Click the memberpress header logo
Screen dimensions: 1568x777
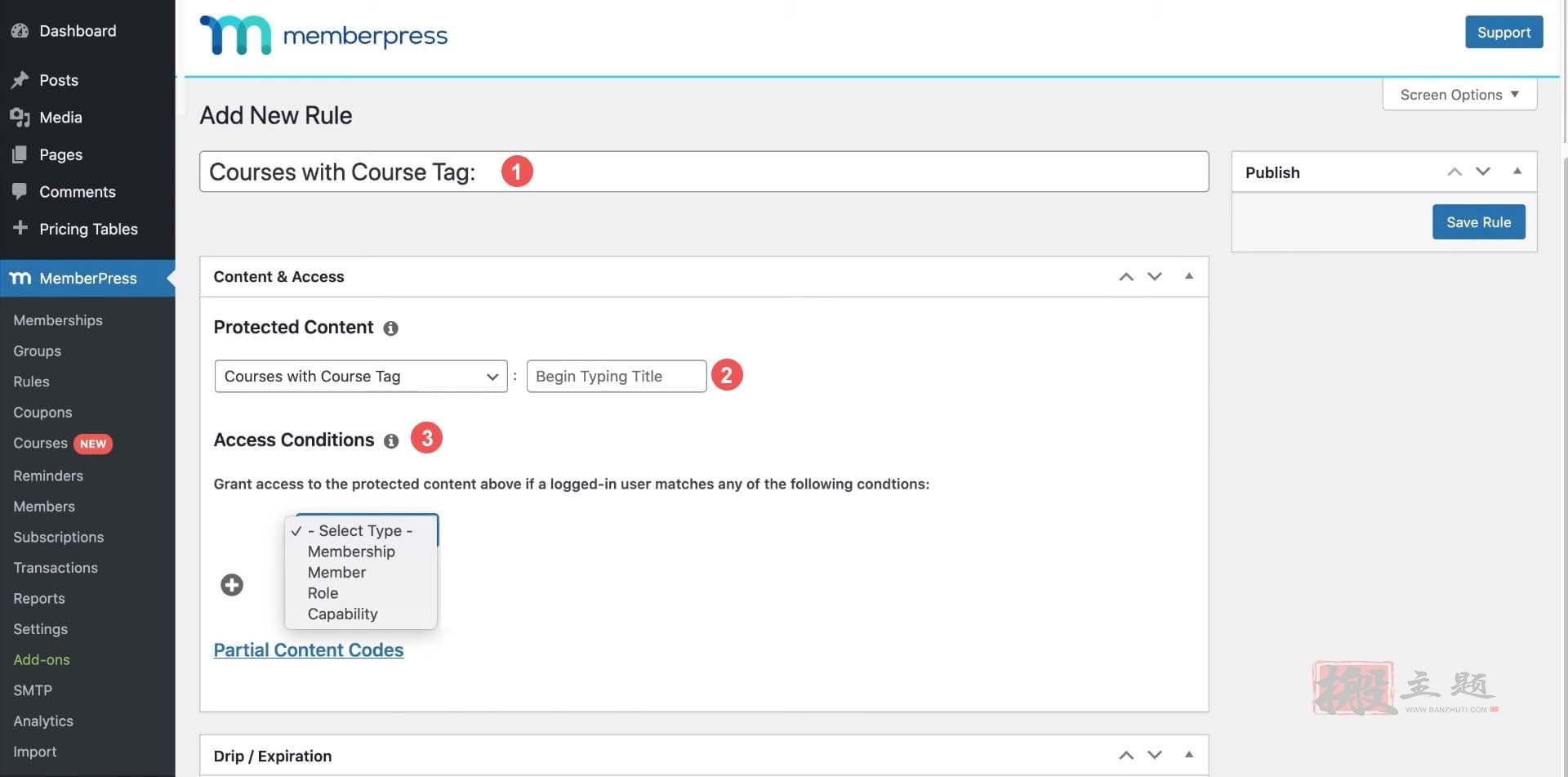[323, 35]
